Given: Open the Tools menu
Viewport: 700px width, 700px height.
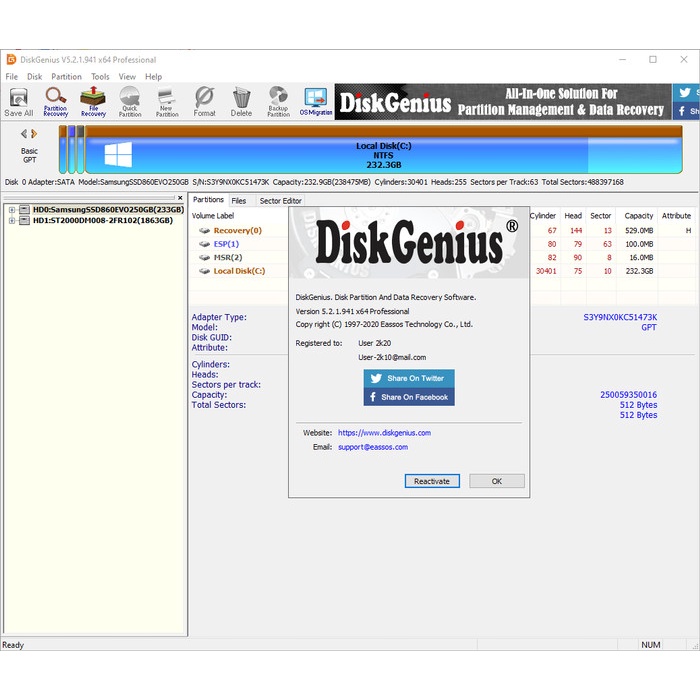Looking at the screenshot, I should (100, 77).
